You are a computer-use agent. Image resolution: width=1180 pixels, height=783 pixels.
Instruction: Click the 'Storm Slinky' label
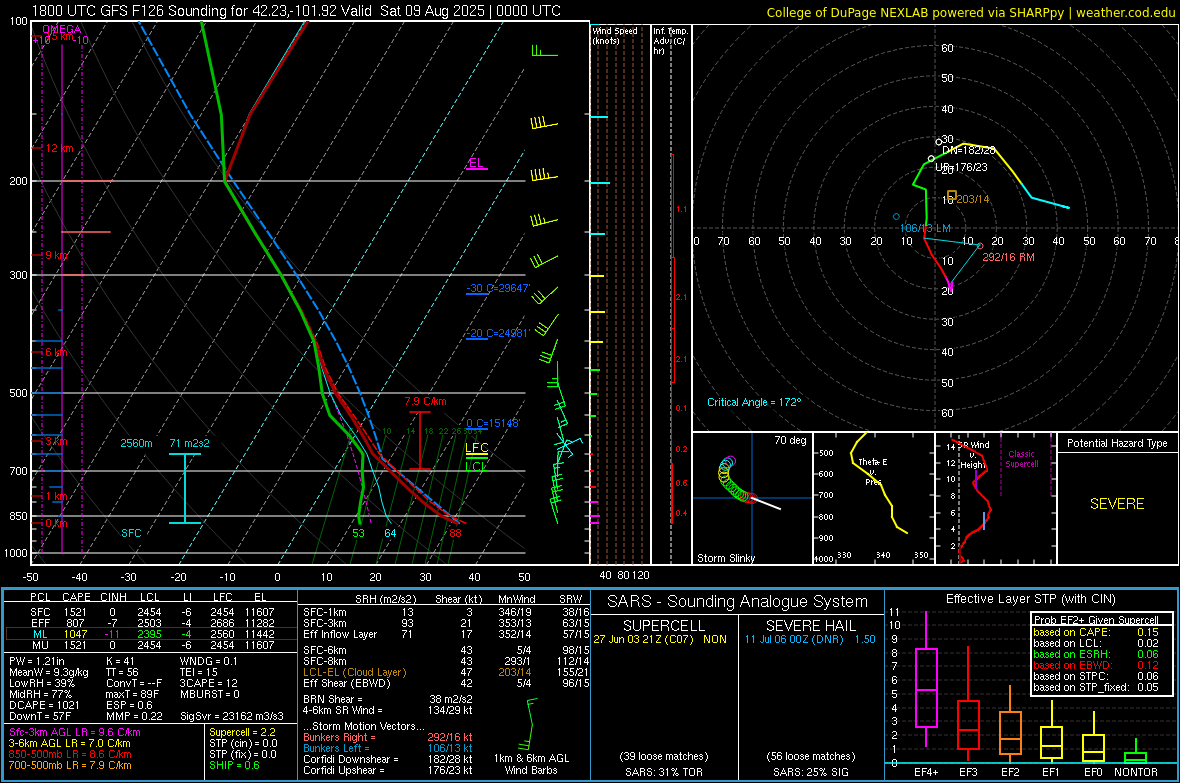click(725, 558)
